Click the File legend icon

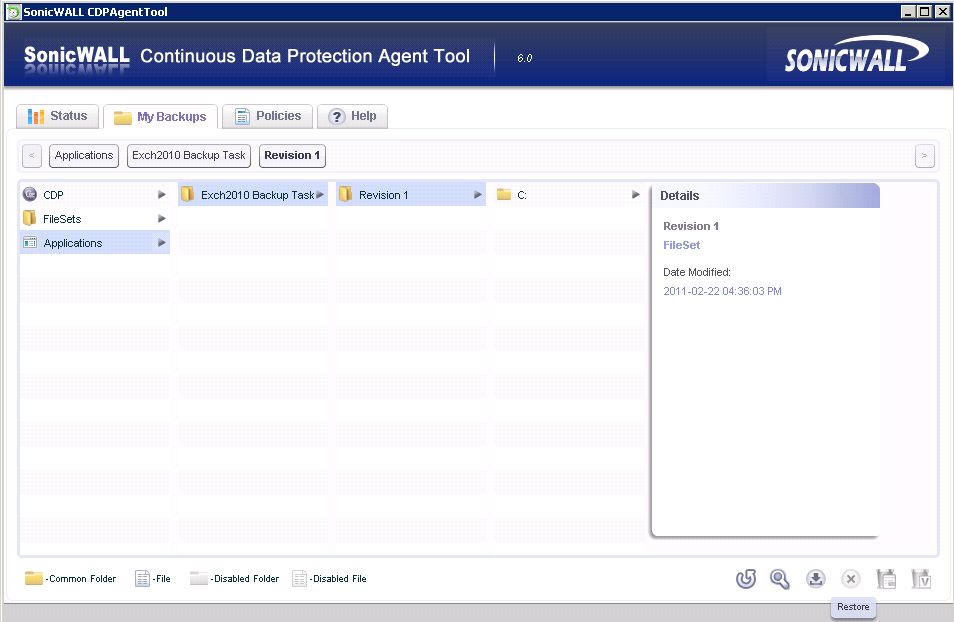click(142, 578)
